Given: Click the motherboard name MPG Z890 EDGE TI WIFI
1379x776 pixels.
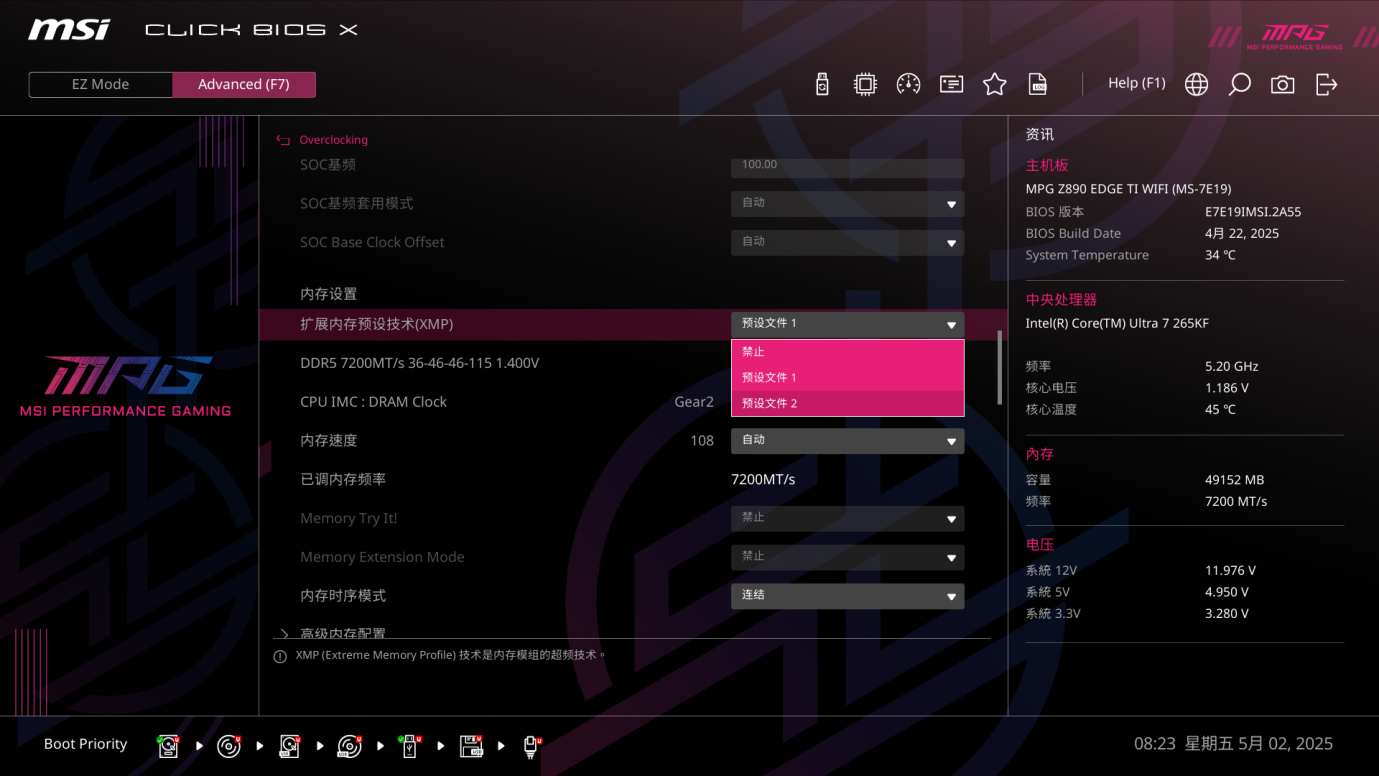Looking at the screenshot, I should tap(1128, 189).
